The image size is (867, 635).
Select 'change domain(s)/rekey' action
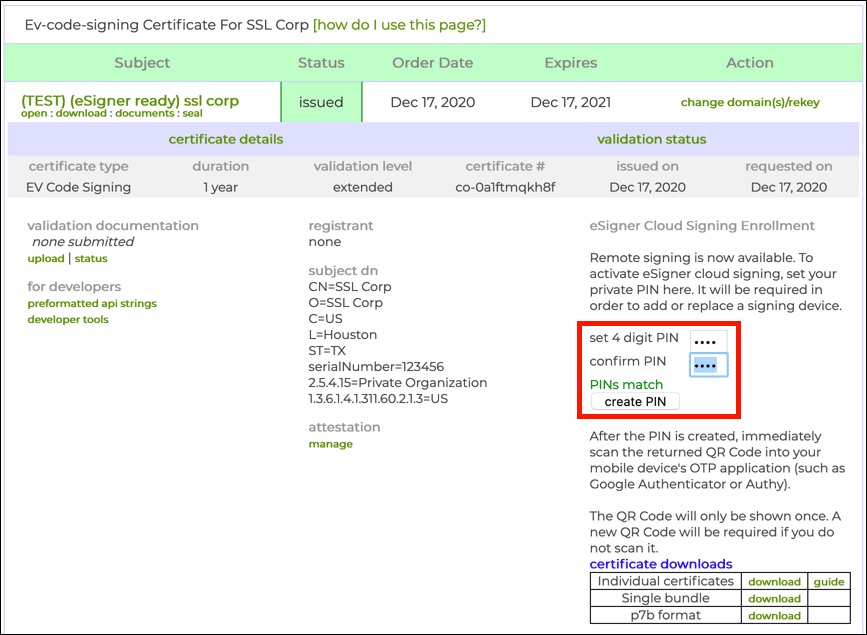coord(750,102)
